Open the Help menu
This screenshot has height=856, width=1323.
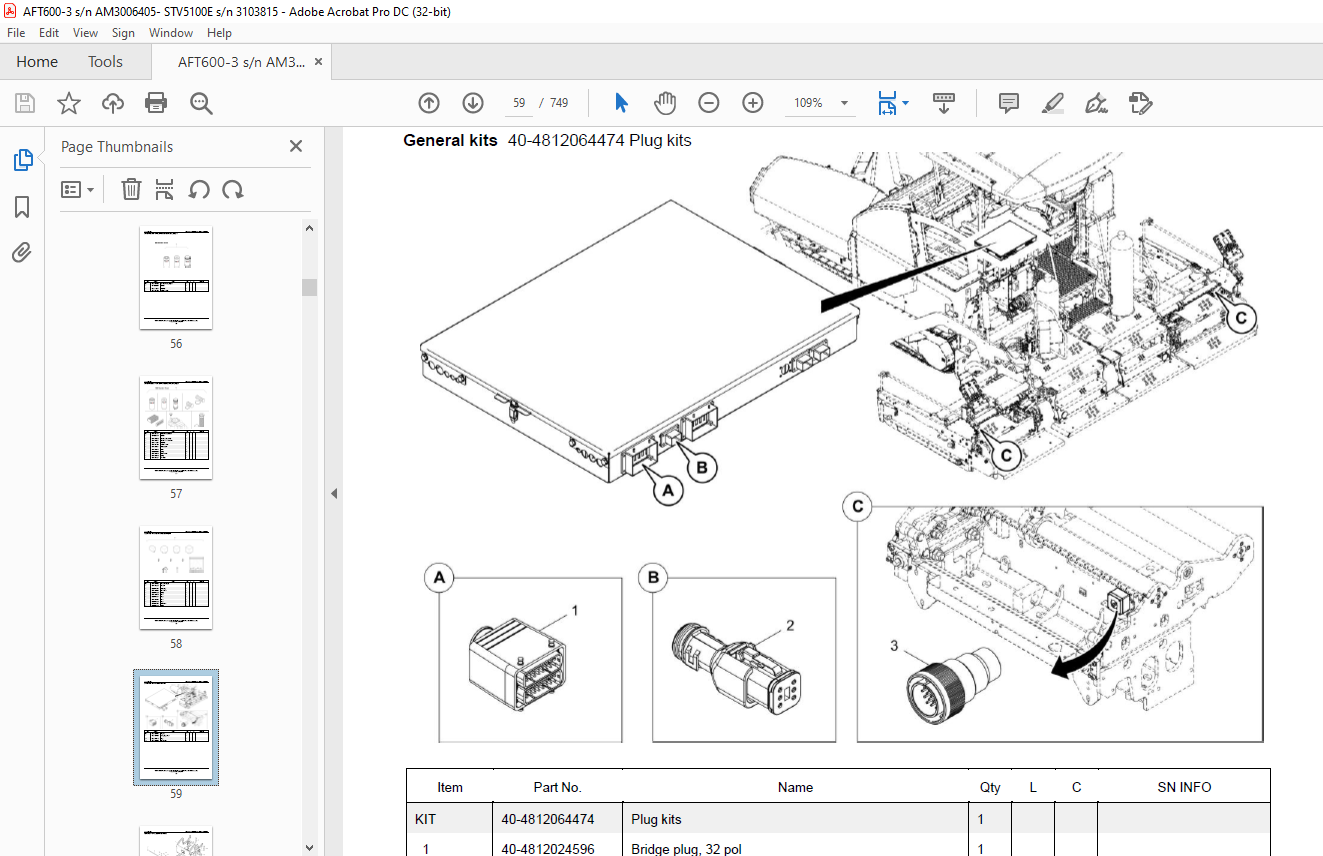pyautogui.click(x=219, y=33)
